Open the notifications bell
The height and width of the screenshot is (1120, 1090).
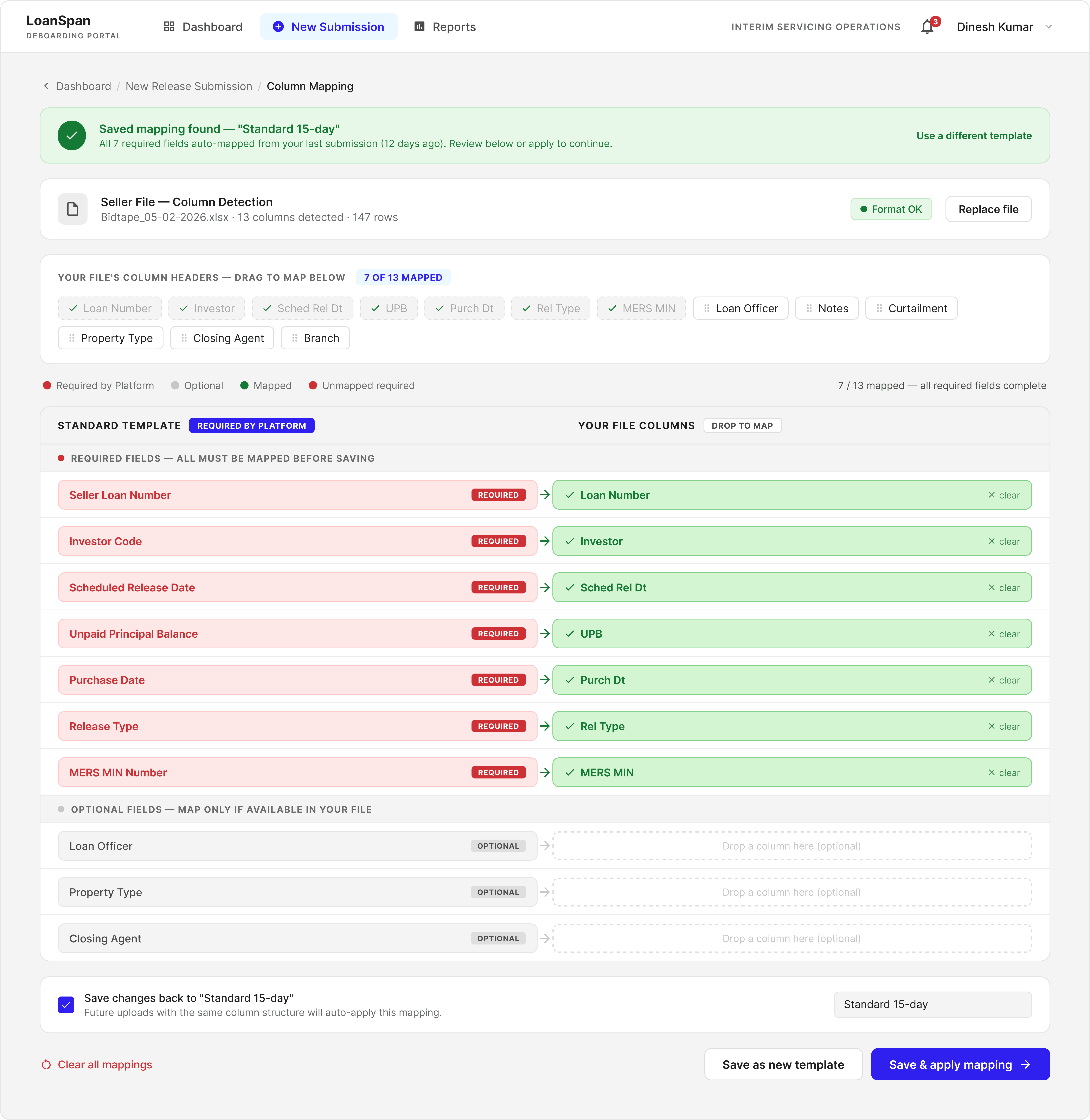point(927,27)
